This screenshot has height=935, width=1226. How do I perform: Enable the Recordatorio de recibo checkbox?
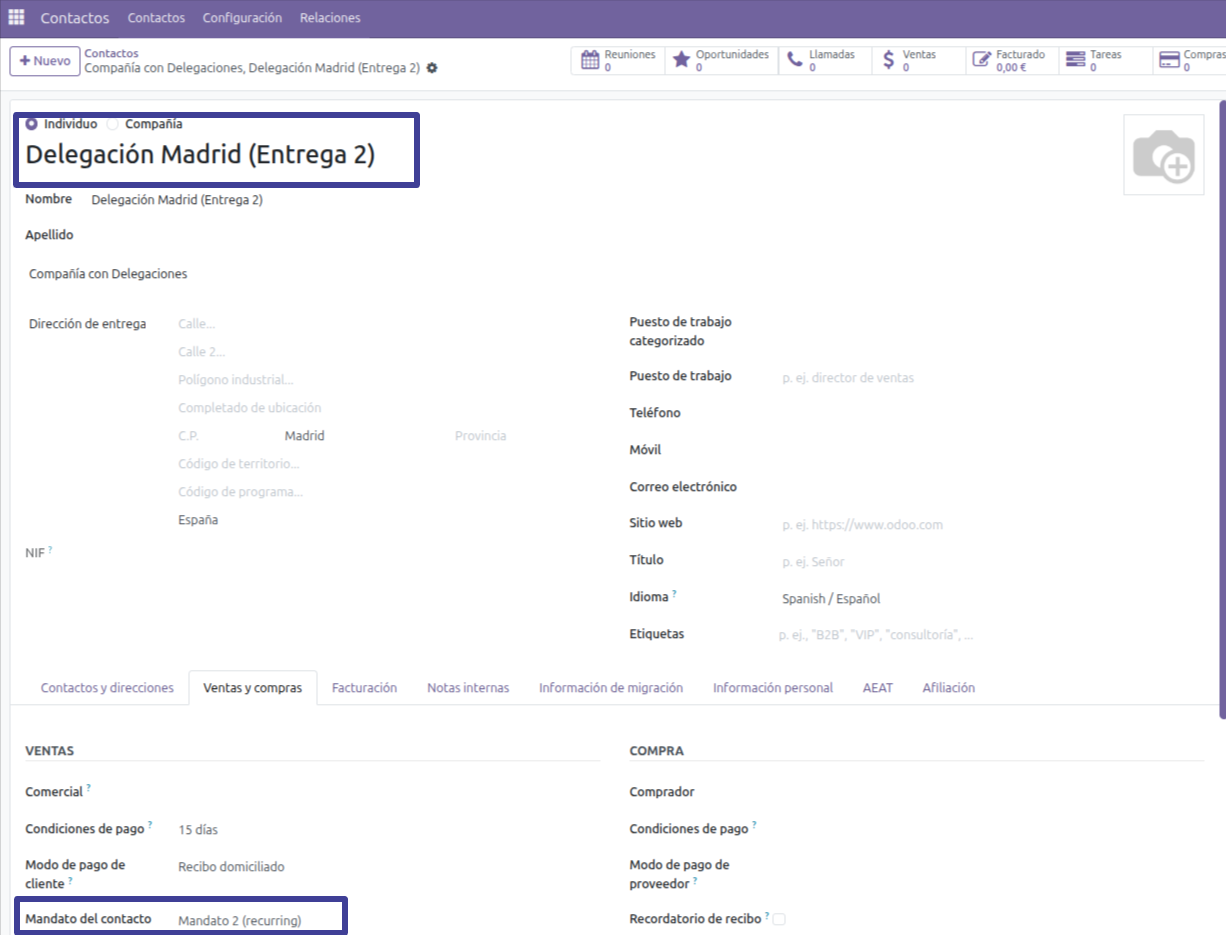pos(779,919)
